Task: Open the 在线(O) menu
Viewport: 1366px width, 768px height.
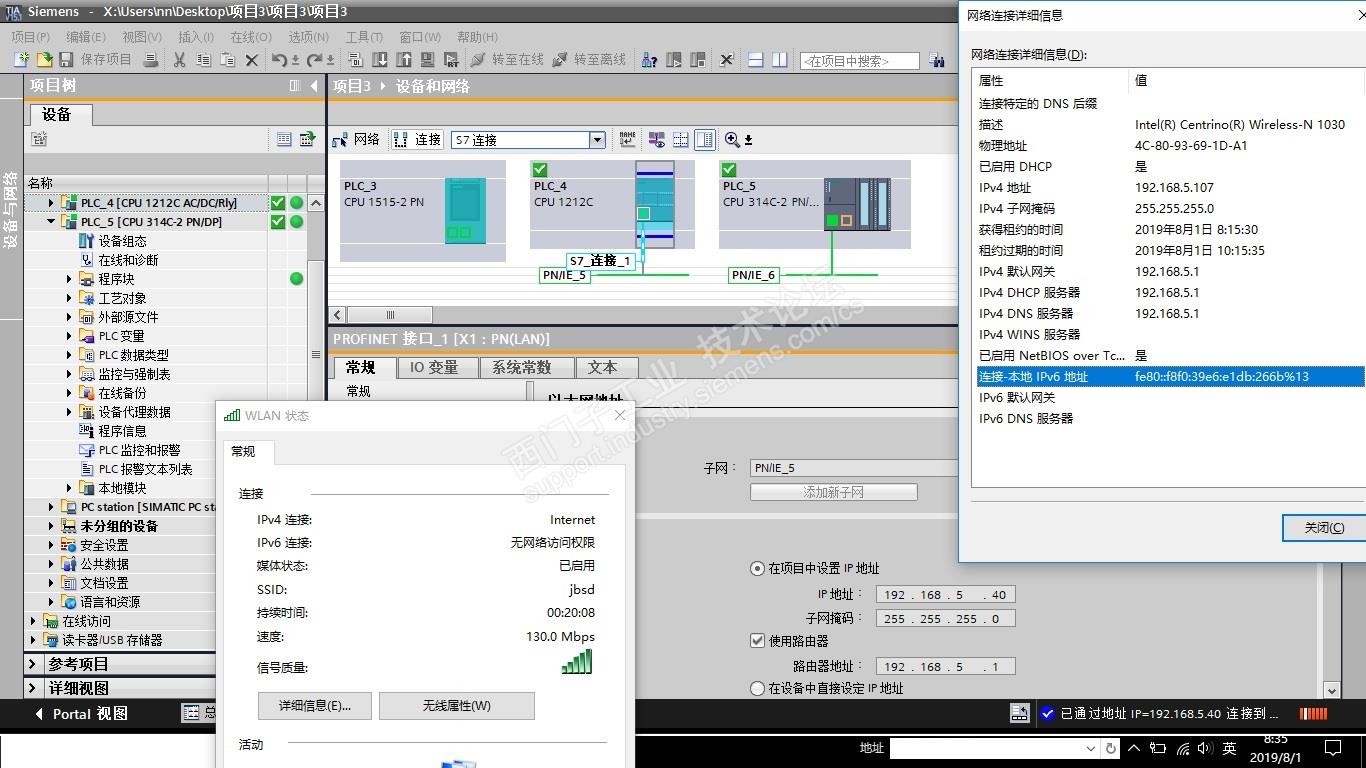Action: (251, 37)
